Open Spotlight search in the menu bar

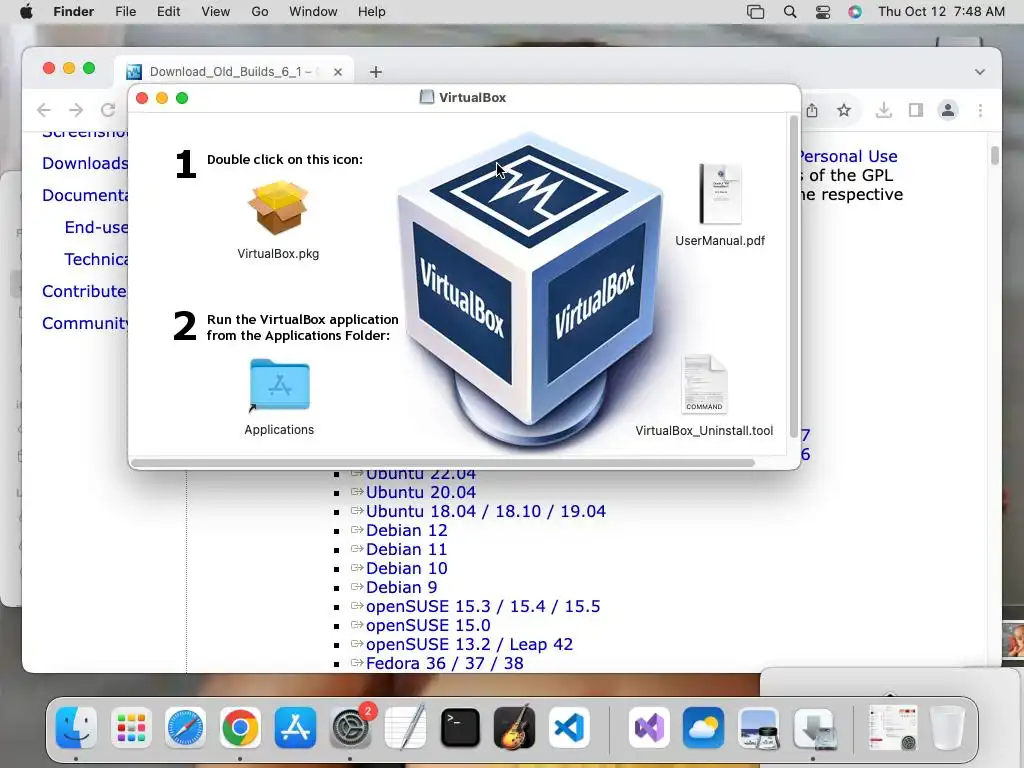coord(790,12)
